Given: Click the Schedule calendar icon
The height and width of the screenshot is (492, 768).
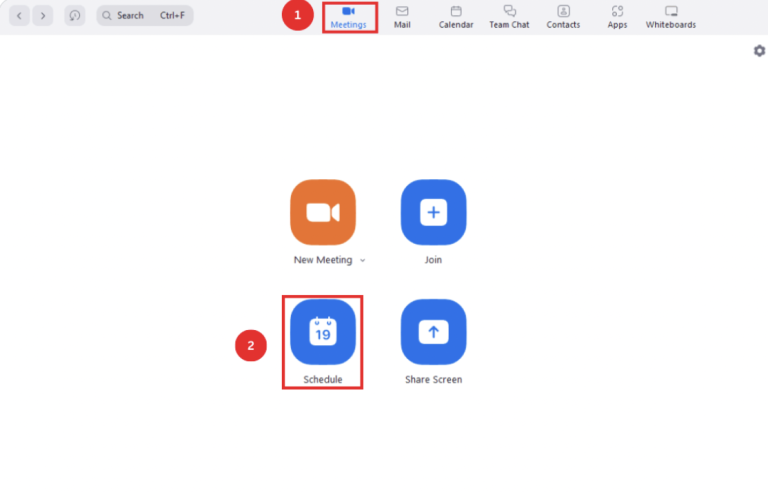Looking at the screenshot, I should pyautogui.click(x=323, y=332).
